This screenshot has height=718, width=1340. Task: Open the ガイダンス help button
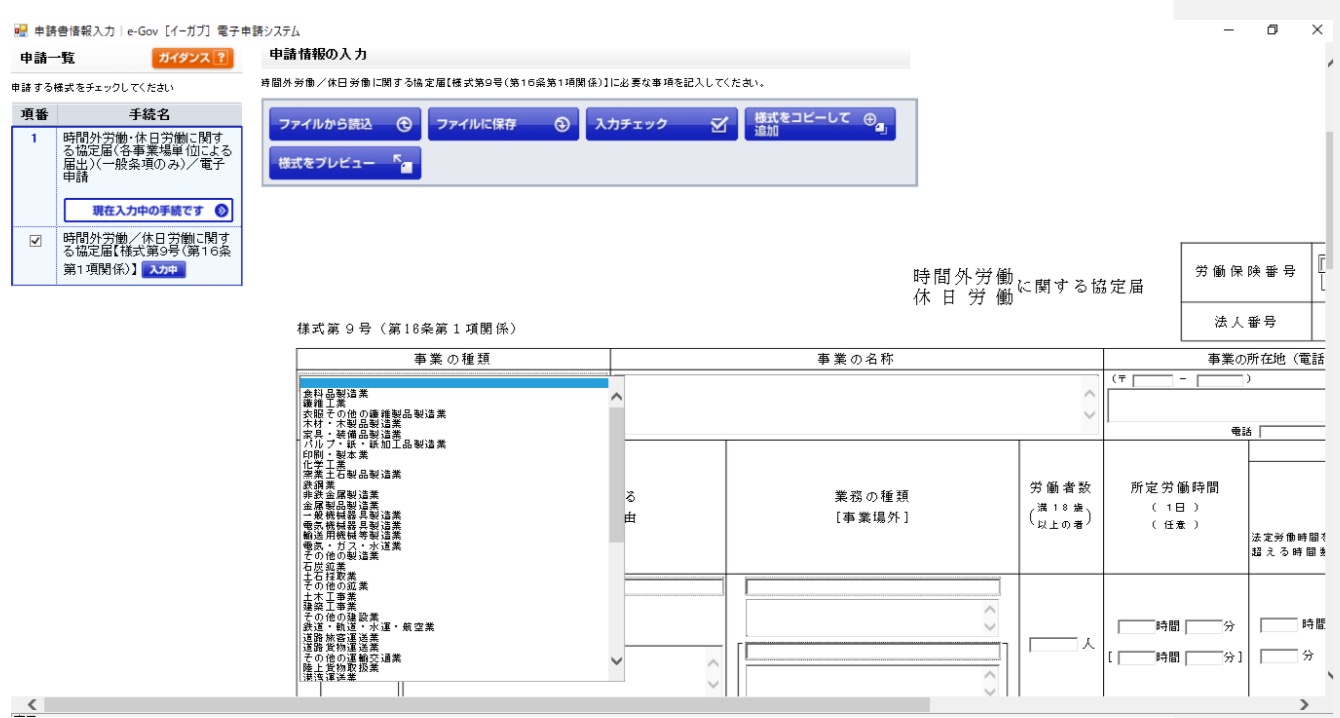tap(192, 58)
